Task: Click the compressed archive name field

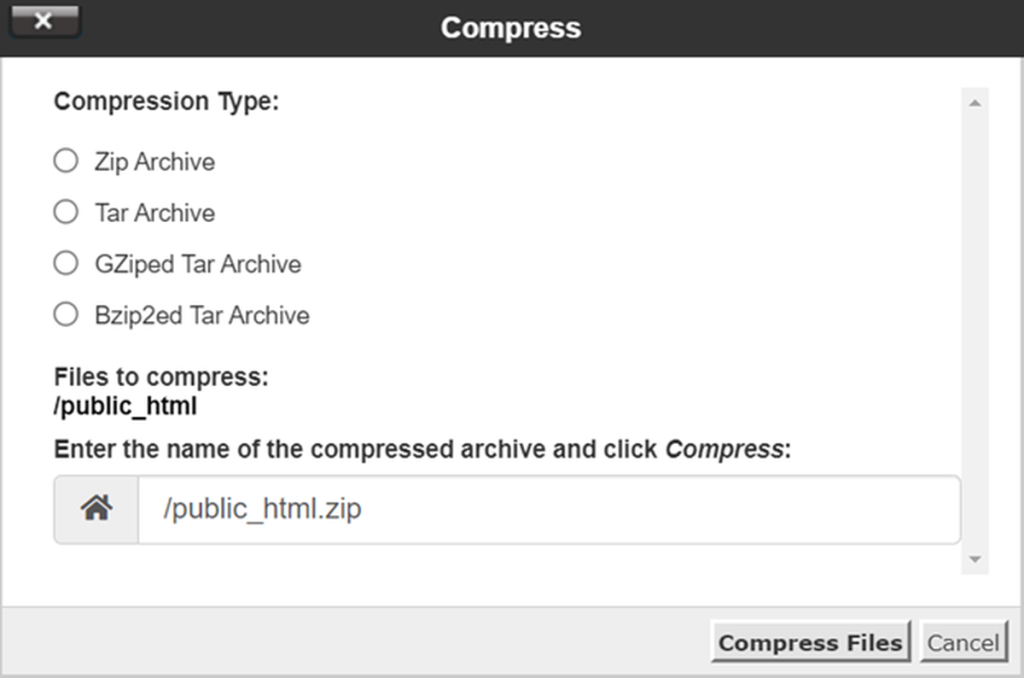Action: point(548,509)
